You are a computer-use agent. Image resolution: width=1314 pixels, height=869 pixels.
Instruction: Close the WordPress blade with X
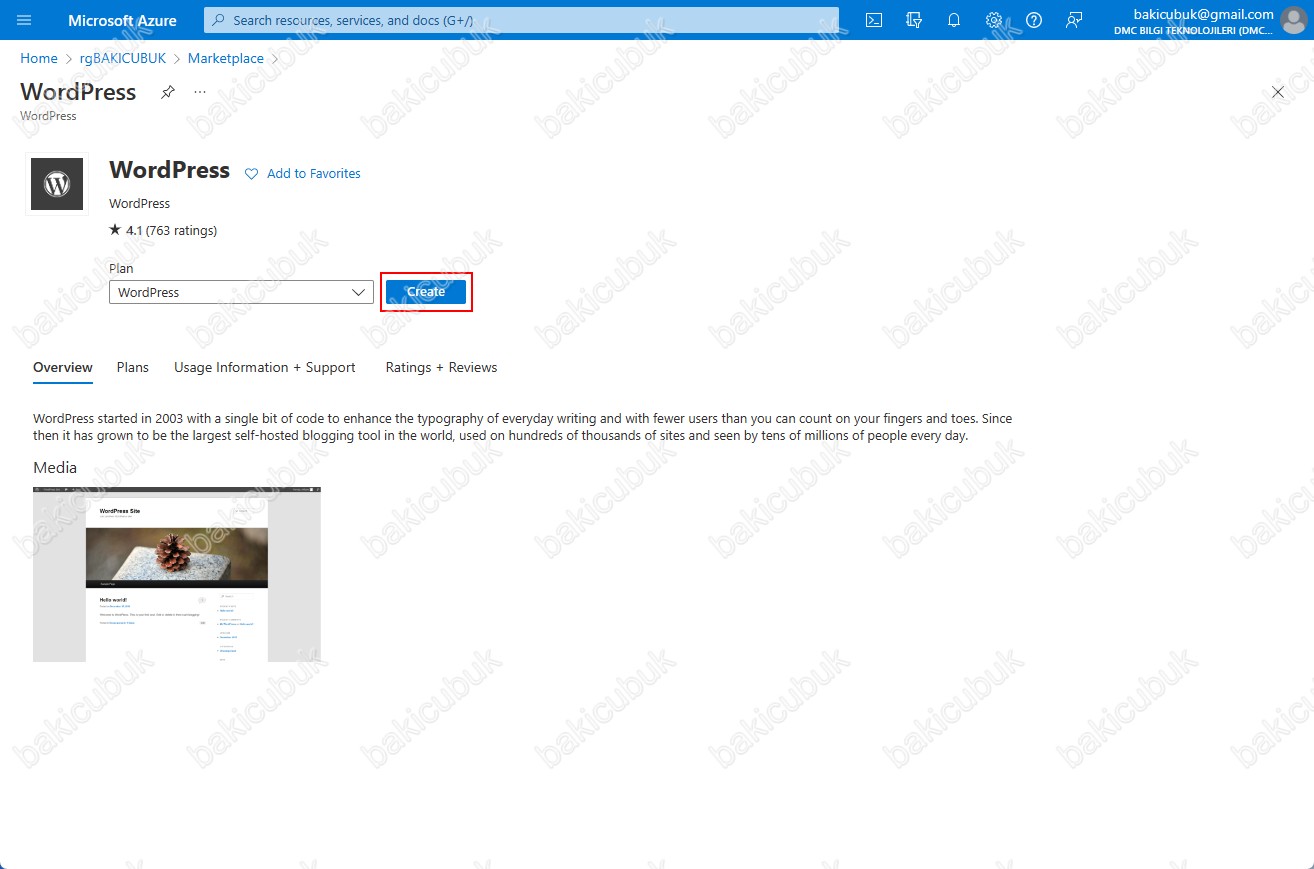click(x=1278, y=92)
